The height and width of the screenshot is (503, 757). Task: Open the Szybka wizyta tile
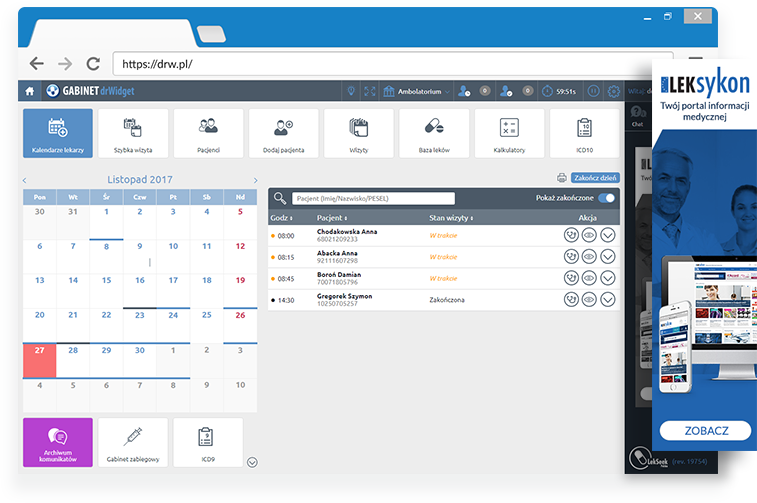[x=133, y=133]
